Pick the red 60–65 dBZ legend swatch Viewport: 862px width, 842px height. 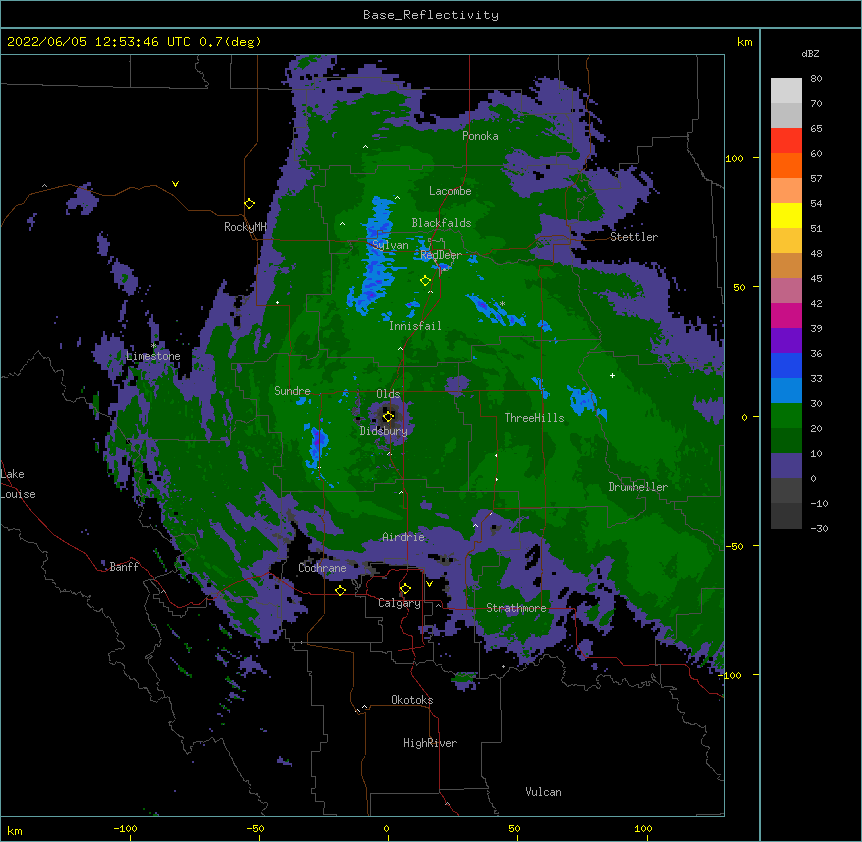point(786,140)
